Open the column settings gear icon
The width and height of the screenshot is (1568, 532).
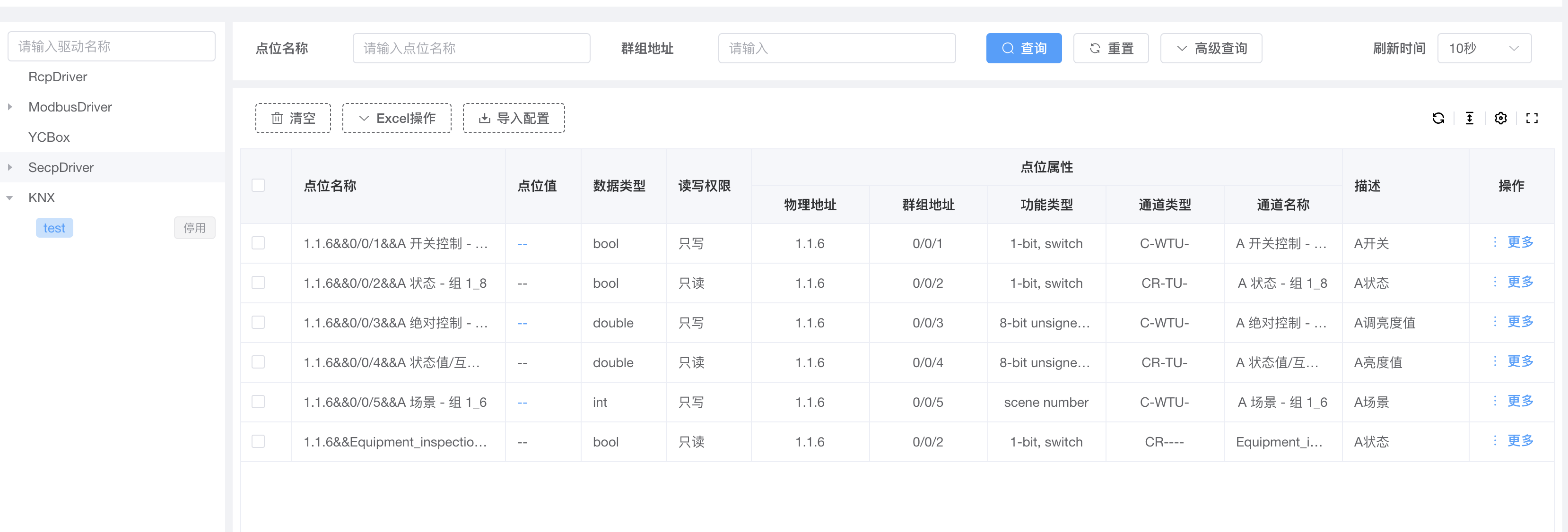[x=1500, y=118]
